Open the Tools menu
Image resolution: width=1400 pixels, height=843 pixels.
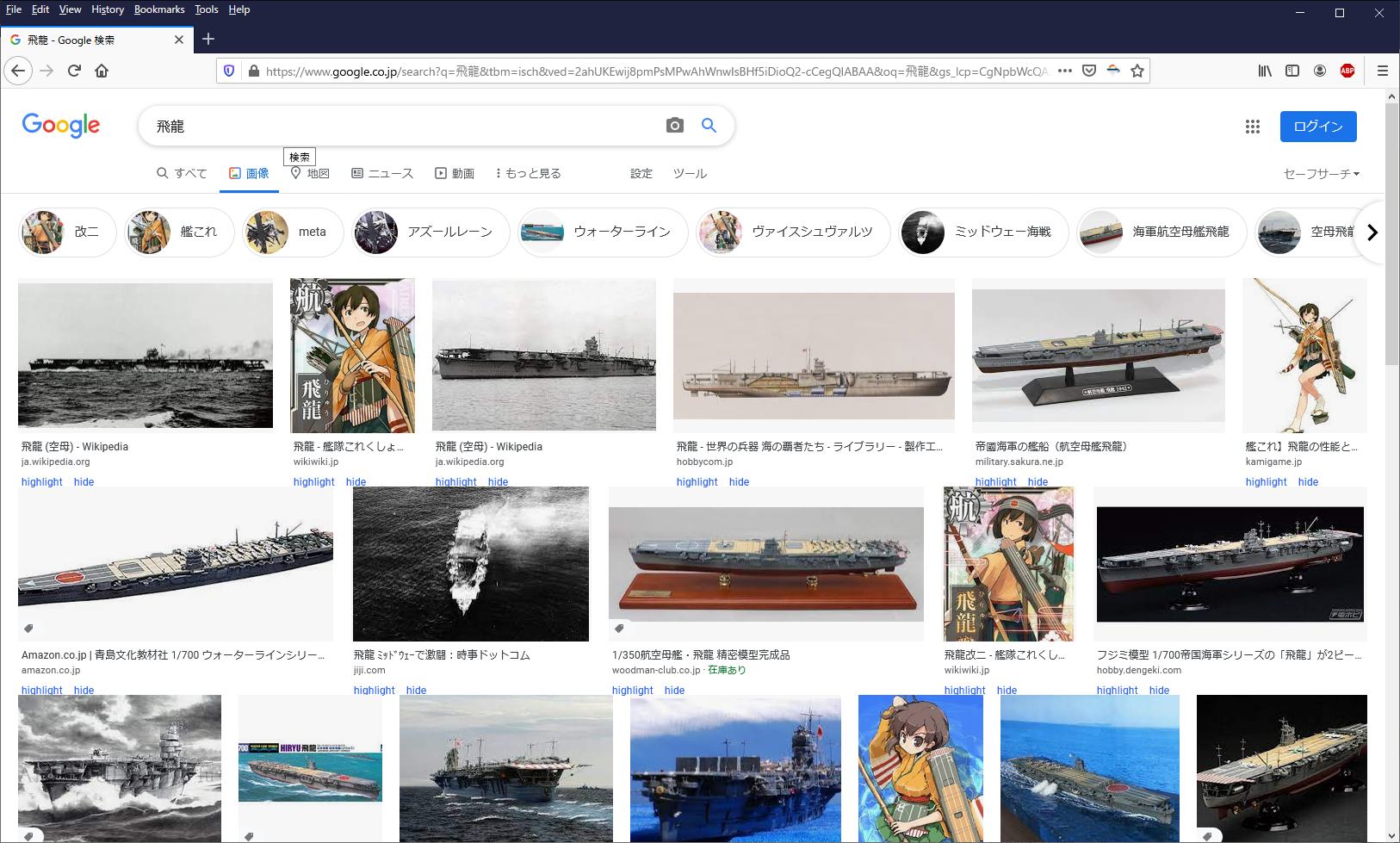tap(207, 9)
